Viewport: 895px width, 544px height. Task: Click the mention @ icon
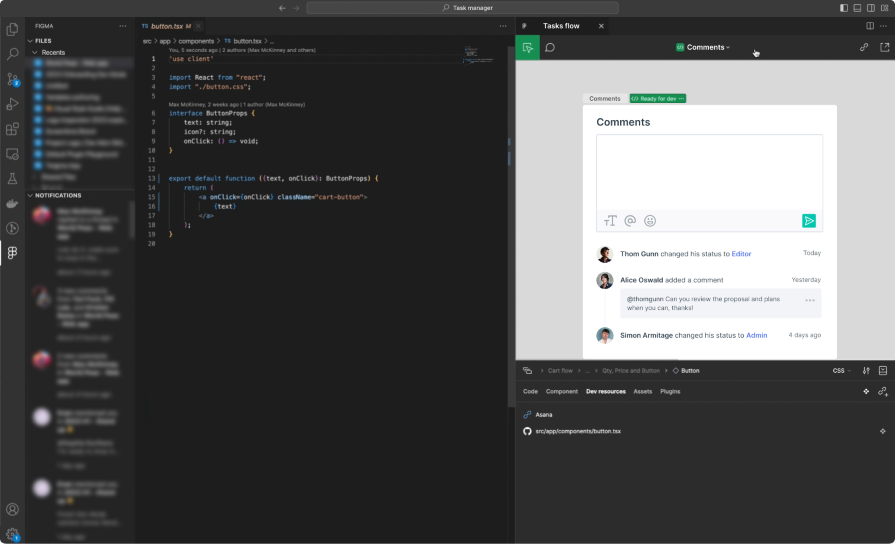coord(630,220)
